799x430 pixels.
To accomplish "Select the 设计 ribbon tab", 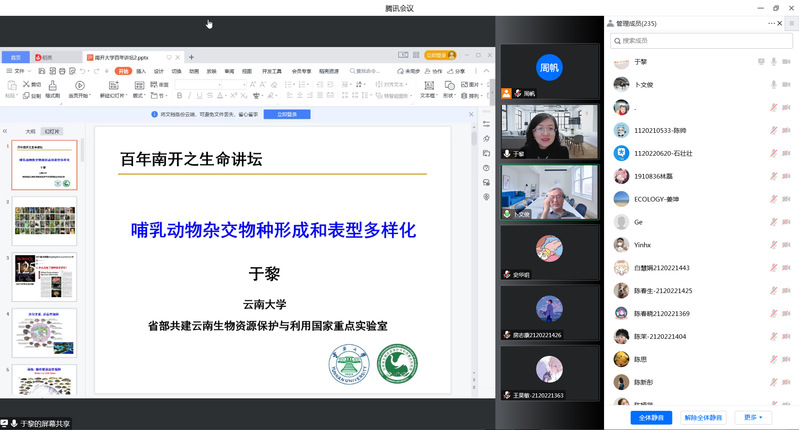I will point(158,72).
